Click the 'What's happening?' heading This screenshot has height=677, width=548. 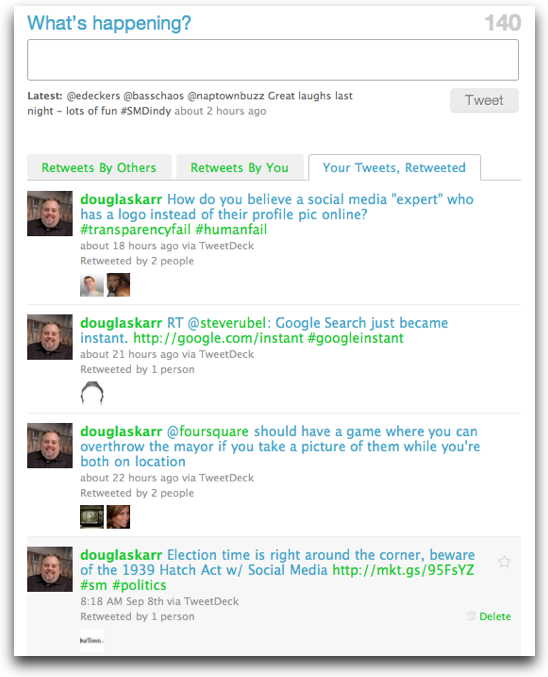point(109,23)
